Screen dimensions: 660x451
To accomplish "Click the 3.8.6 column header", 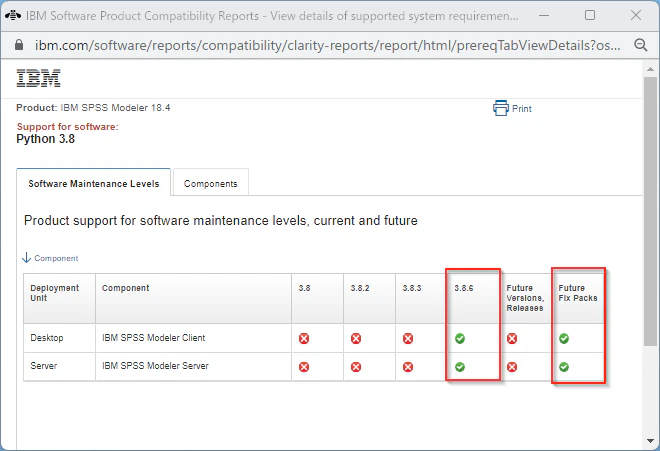I will click(463, 288).
